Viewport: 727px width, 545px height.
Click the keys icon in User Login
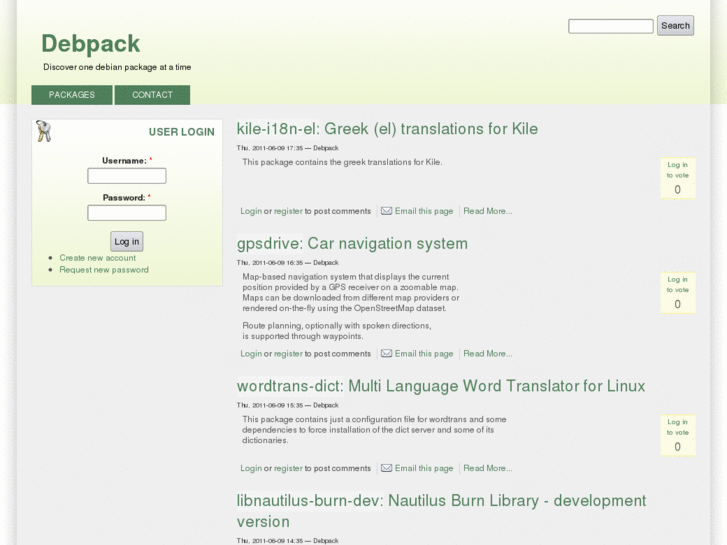point(44,131)
